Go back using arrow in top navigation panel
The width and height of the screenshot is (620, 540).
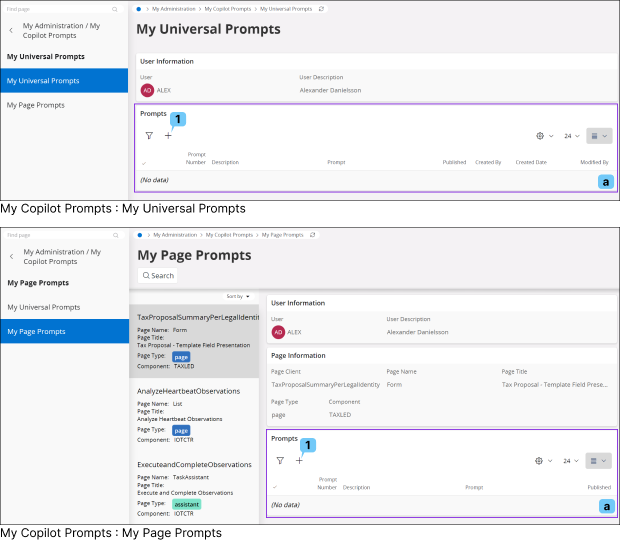pos(11,30)
